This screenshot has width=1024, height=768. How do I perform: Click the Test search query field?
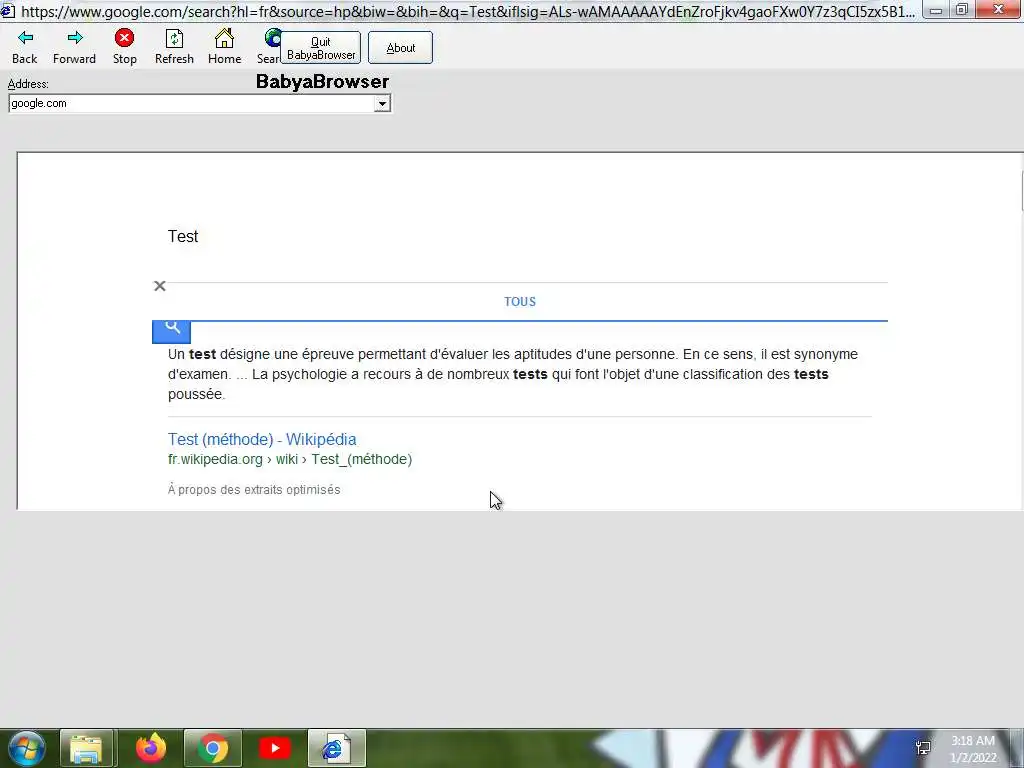(x=183, y=236)
